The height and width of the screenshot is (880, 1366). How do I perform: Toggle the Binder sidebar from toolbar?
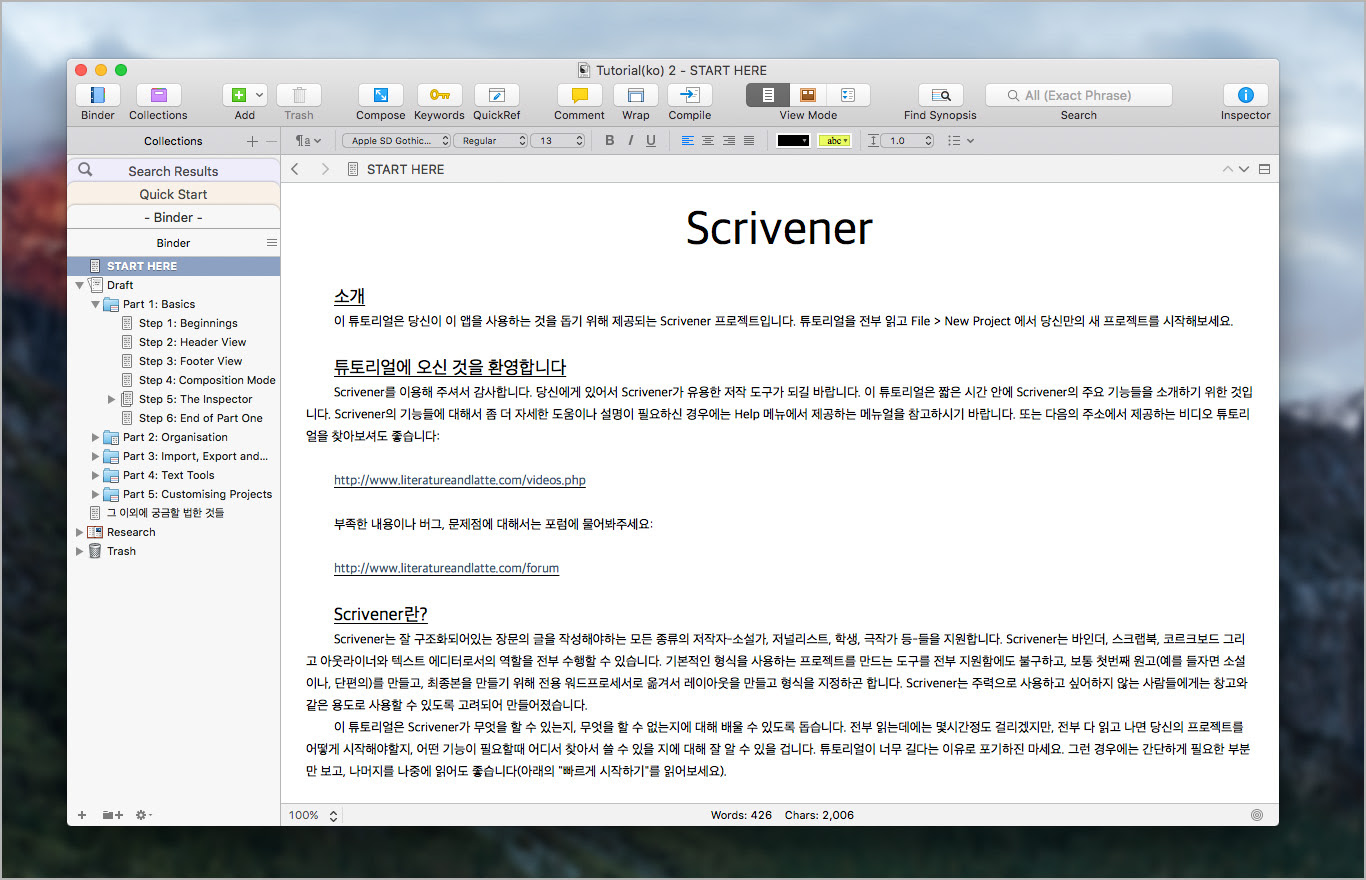click(98, 95)
